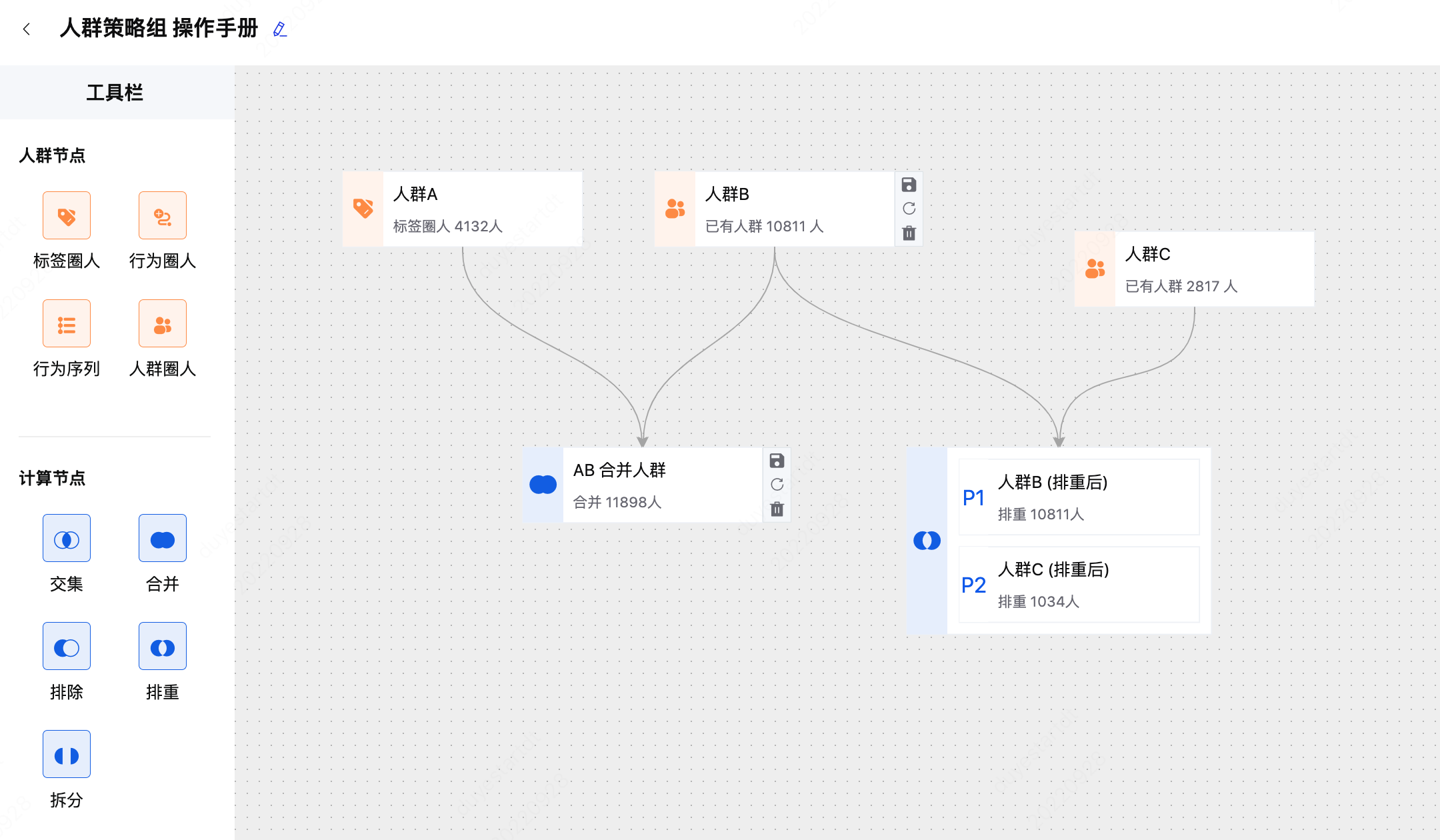This screenshot has width=1440, height=840.
Task: Select the 人群圈人 crowd node tool
Action: [163, 323]
